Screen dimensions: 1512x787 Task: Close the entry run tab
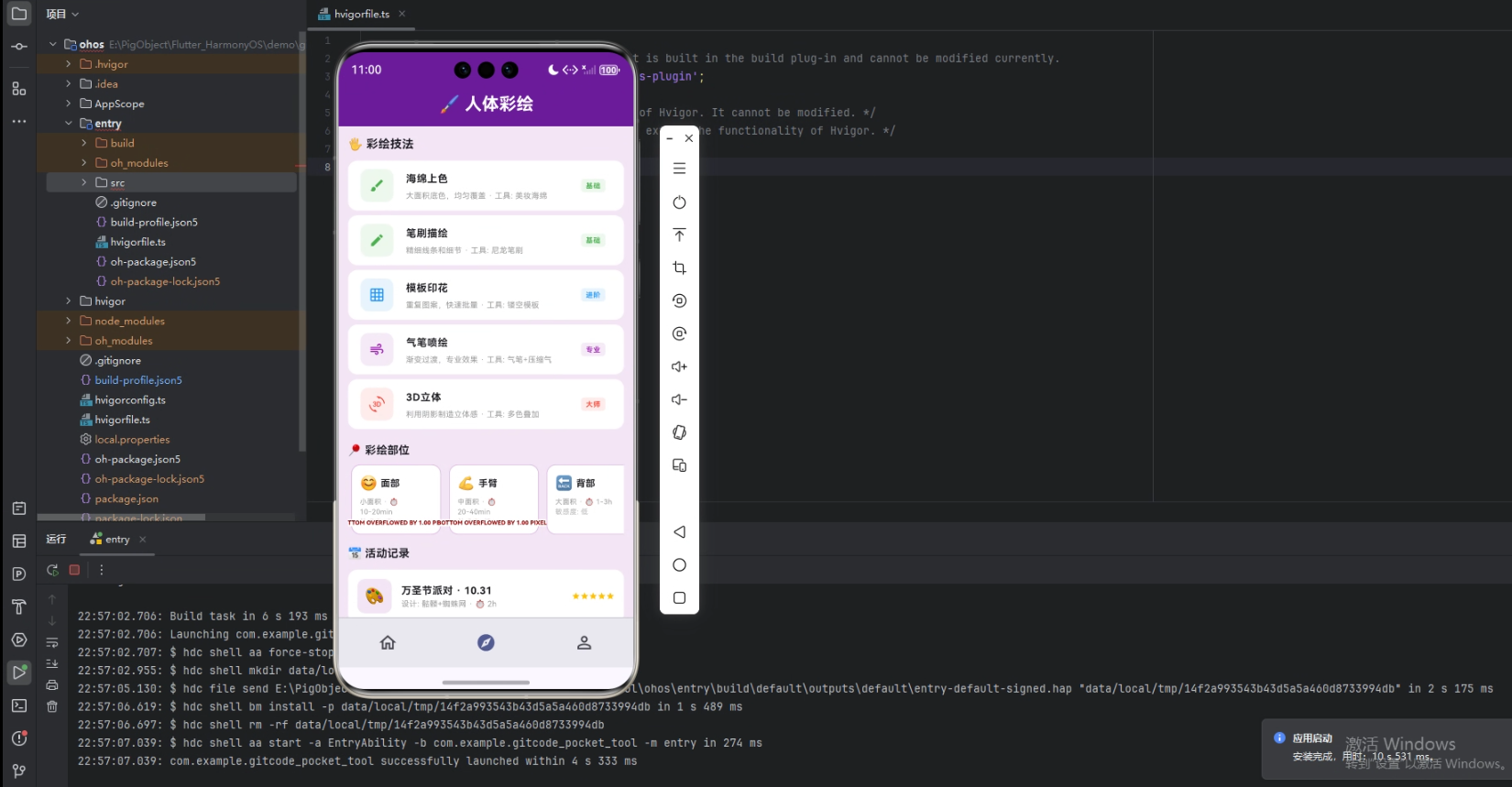[x=143, y=540]
